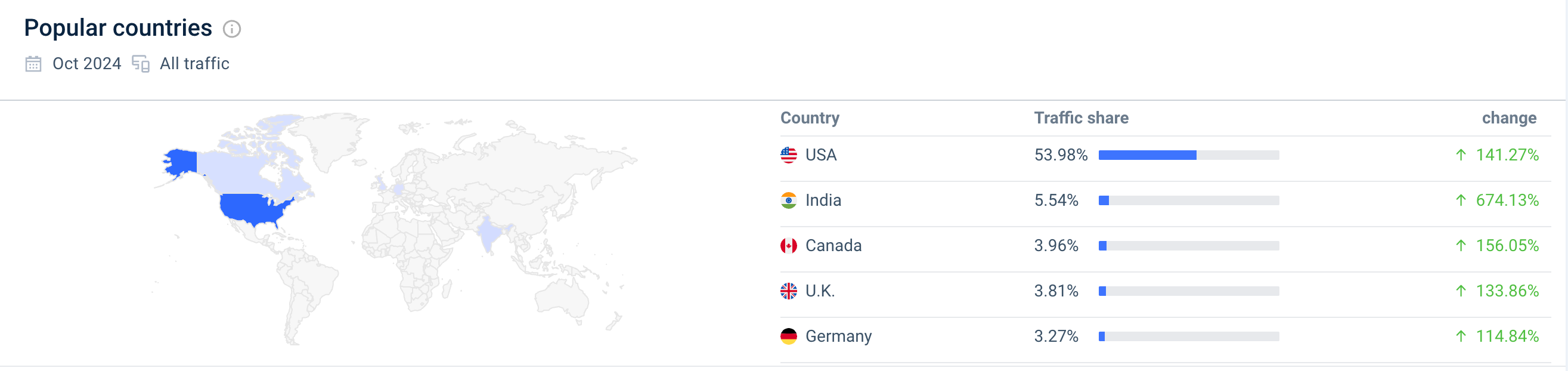Click the India flag icon

(x=788, y=200)
